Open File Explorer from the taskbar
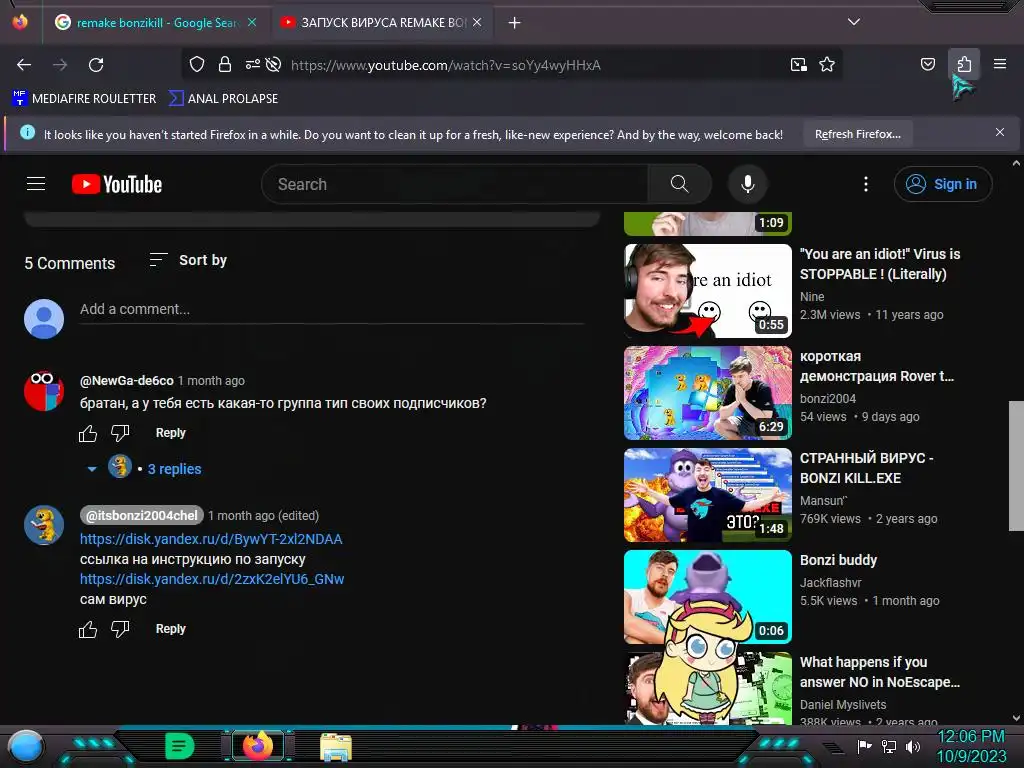 click(336, 746)
